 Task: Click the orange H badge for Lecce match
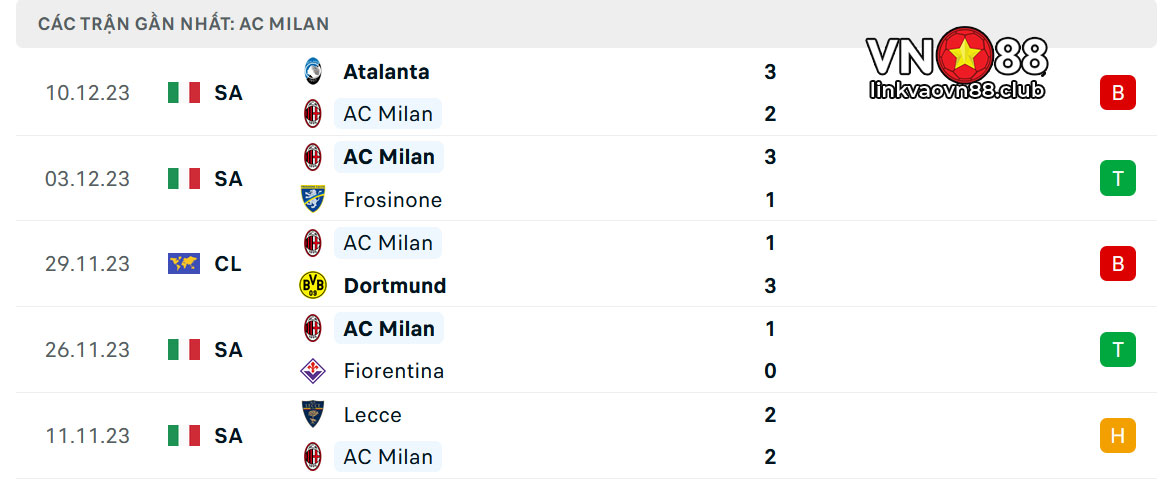coord(1118,436)
